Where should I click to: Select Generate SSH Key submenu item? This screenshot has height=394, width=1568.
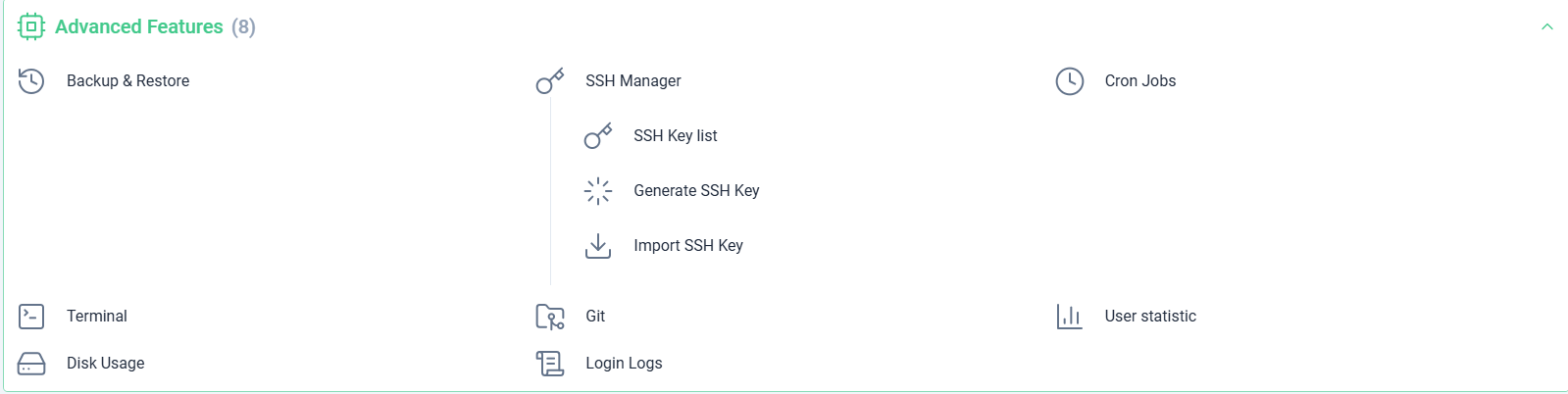(696, 191)
